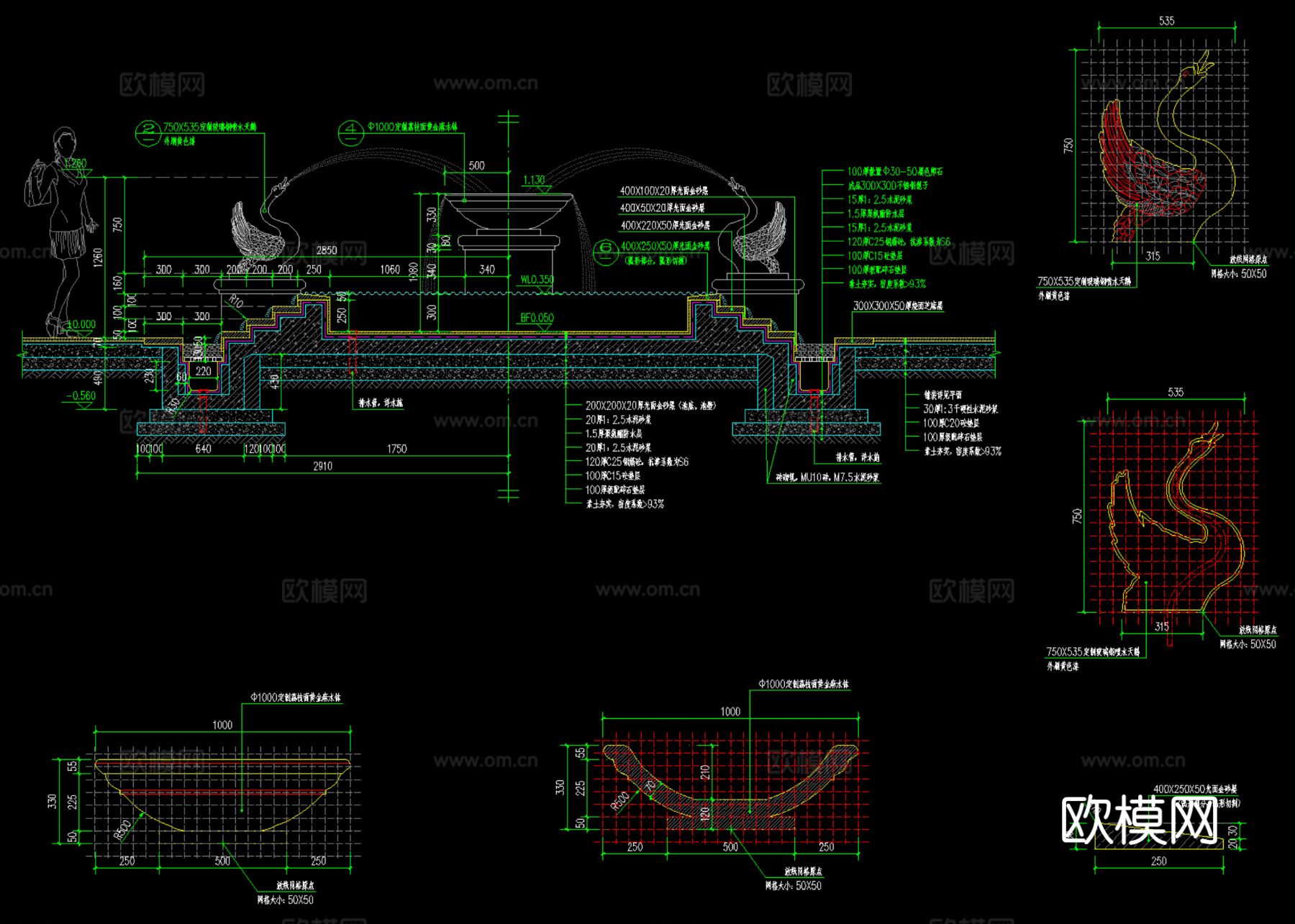Select the R10 radius label

(235, 301)
